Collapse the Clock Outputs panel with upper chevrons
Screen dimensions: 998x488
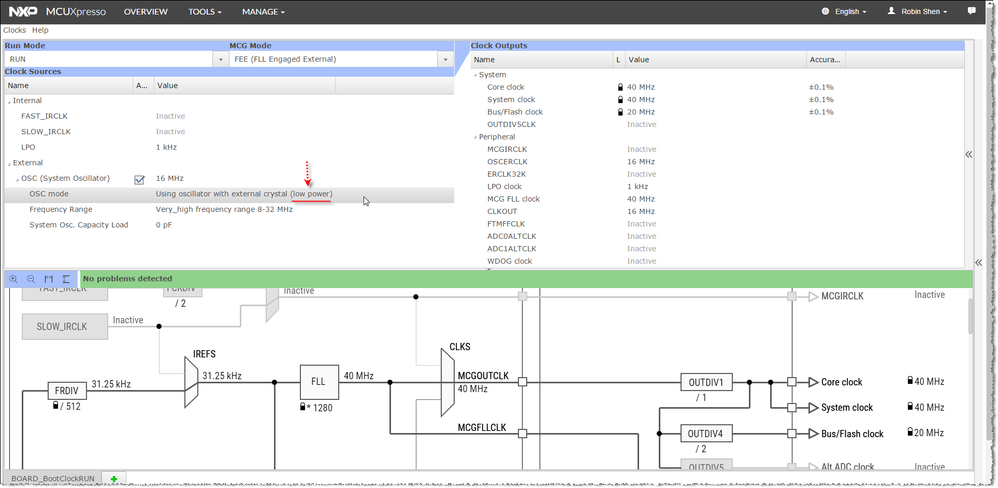(969, 155)
